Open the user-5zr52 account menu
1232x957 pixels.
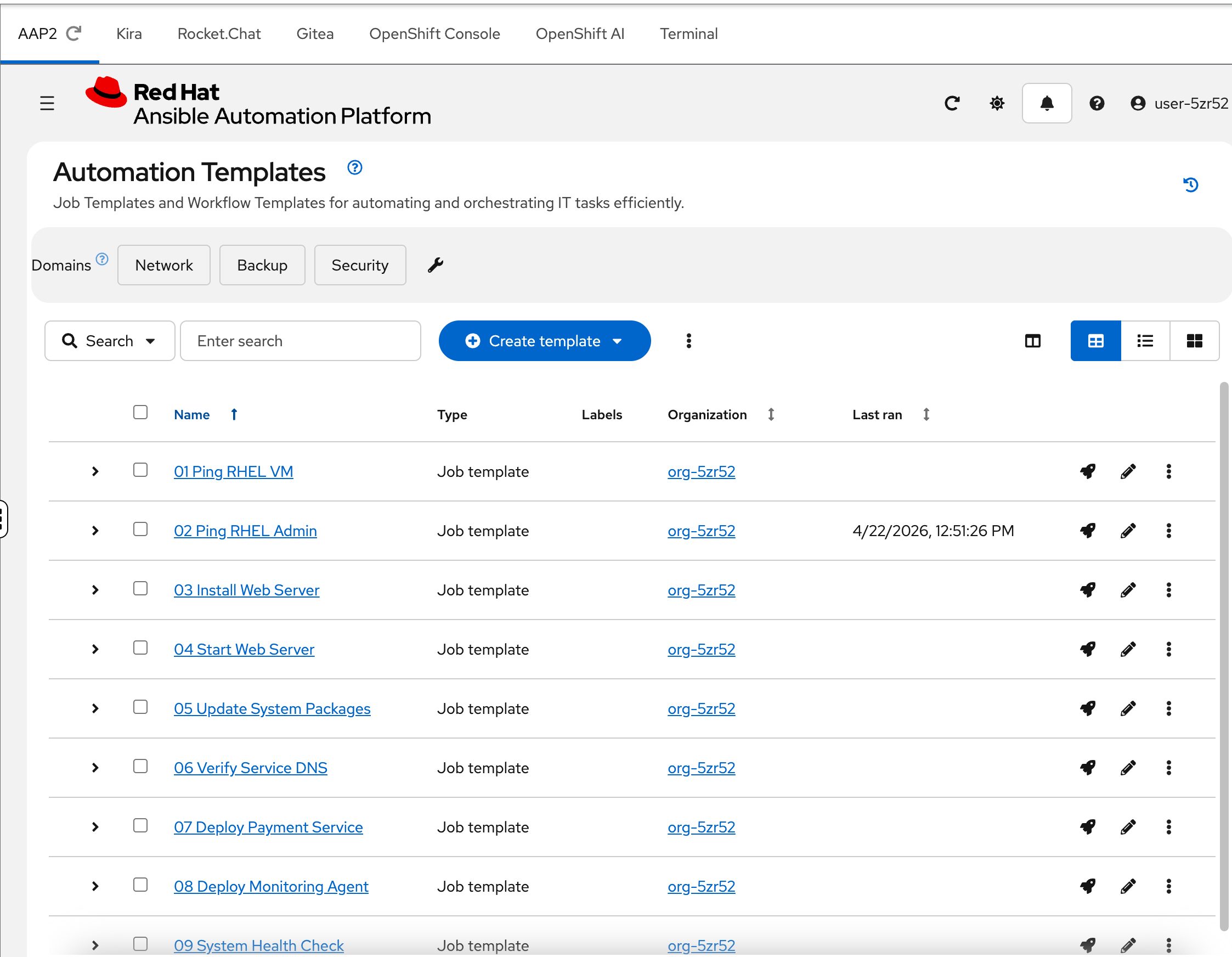click(1178, 103)
